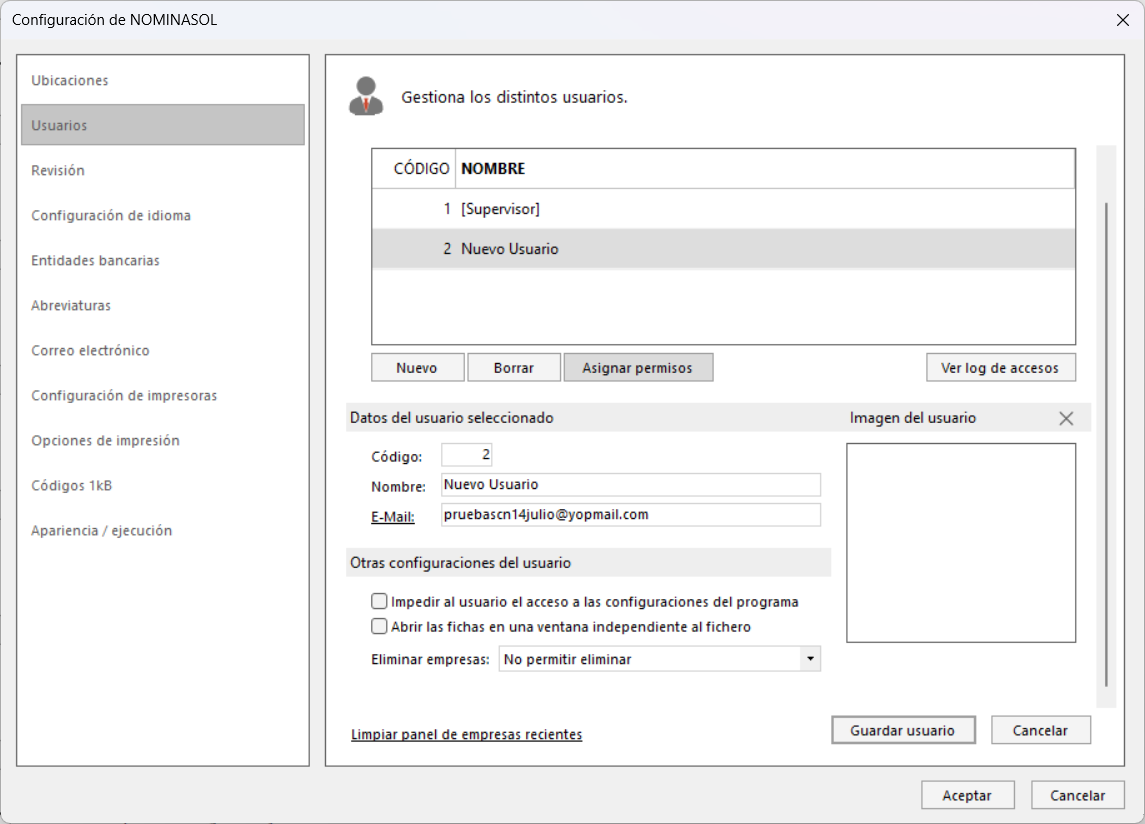Close the Configuración de NOMINASOL window
The image size is (1145, 824).
point(1123,20)
